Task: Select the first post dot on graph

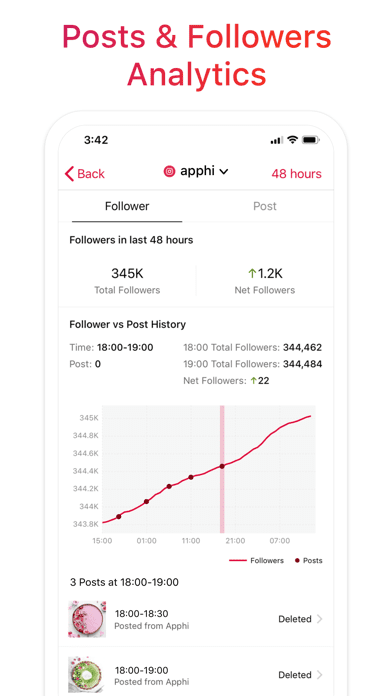Action: 119,517
